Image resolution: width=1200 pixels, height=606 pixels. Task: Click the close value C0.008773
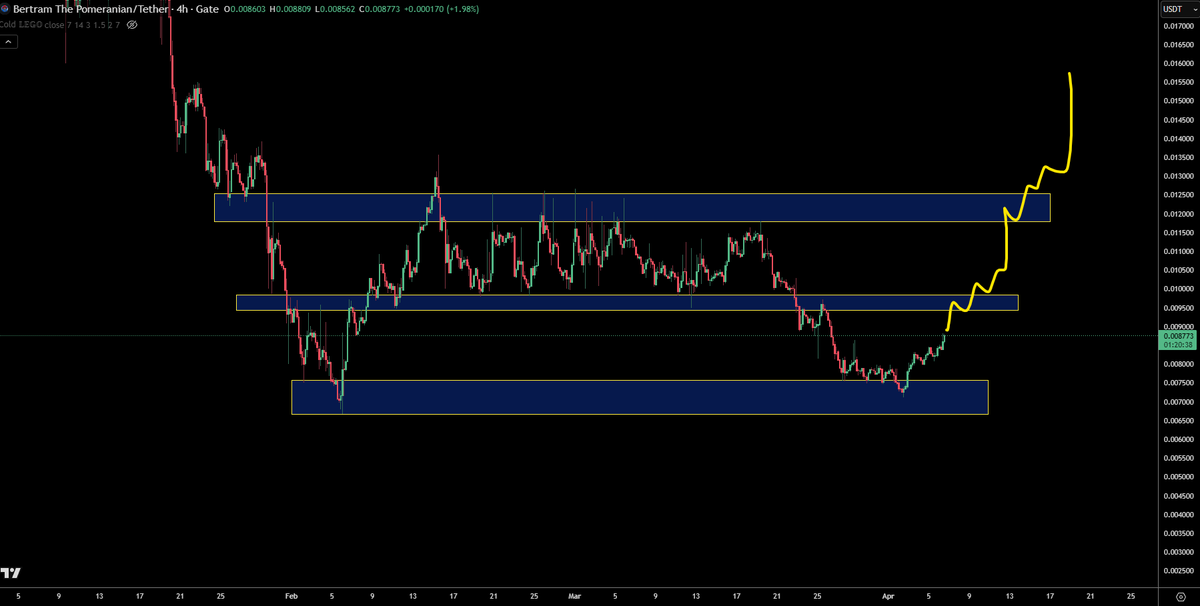point(380,8)
